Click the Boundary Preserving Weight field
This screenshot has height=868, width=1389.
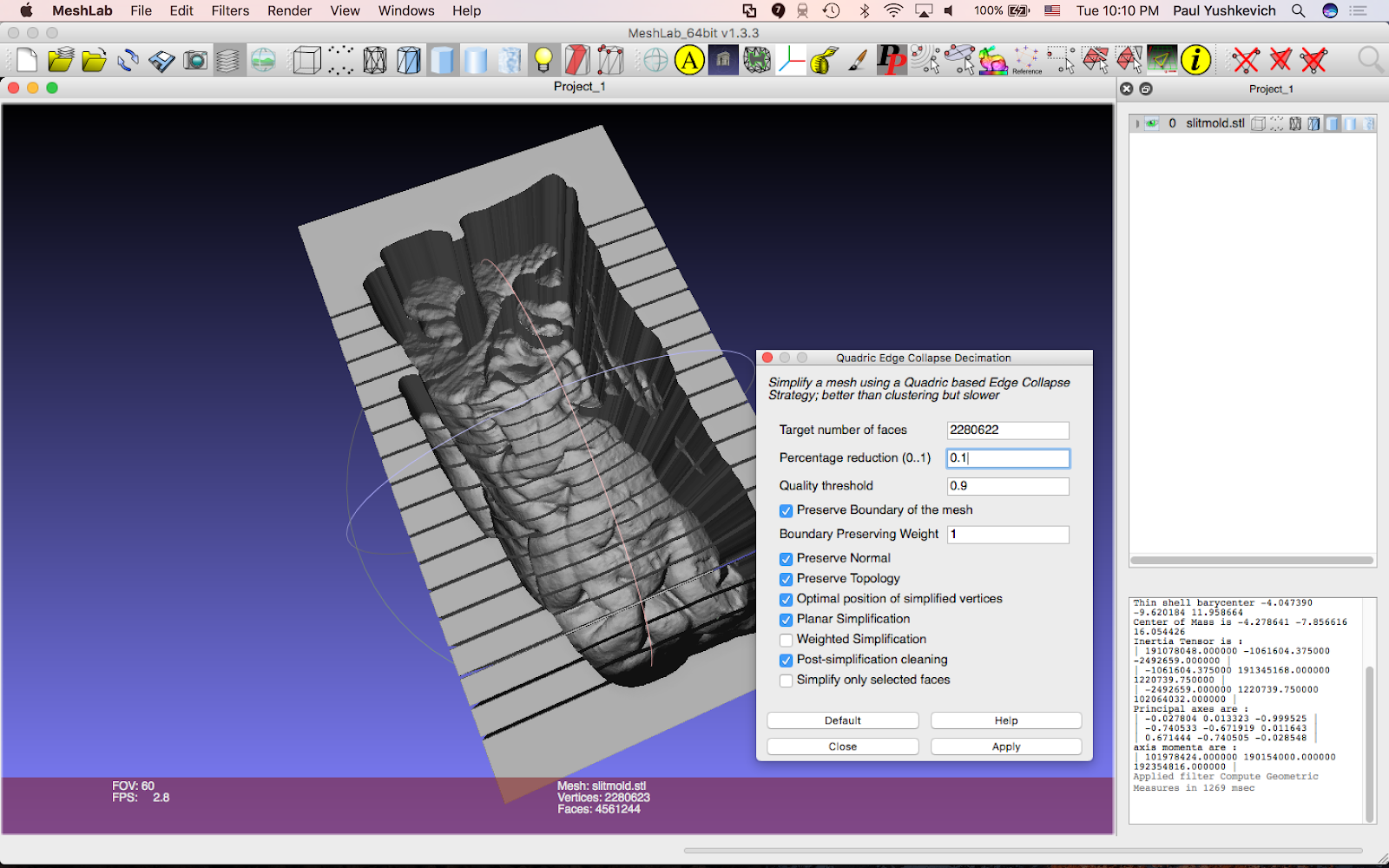1008,535
